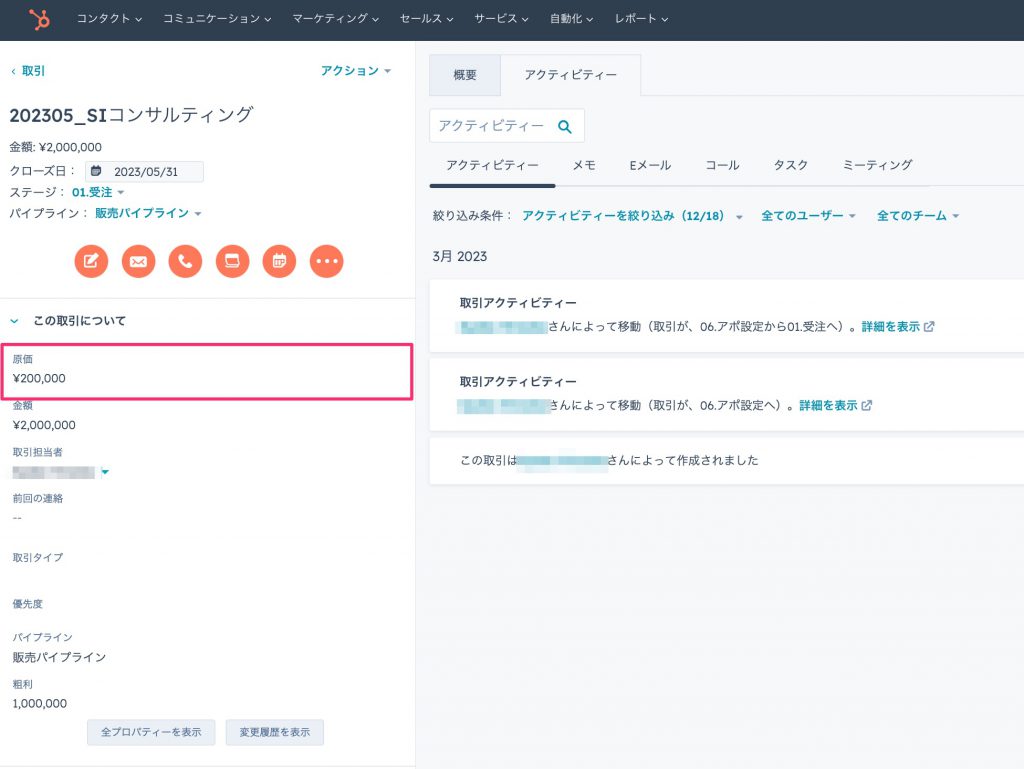
Task: Open the マーケティング menu
Action: click(335, 19)
